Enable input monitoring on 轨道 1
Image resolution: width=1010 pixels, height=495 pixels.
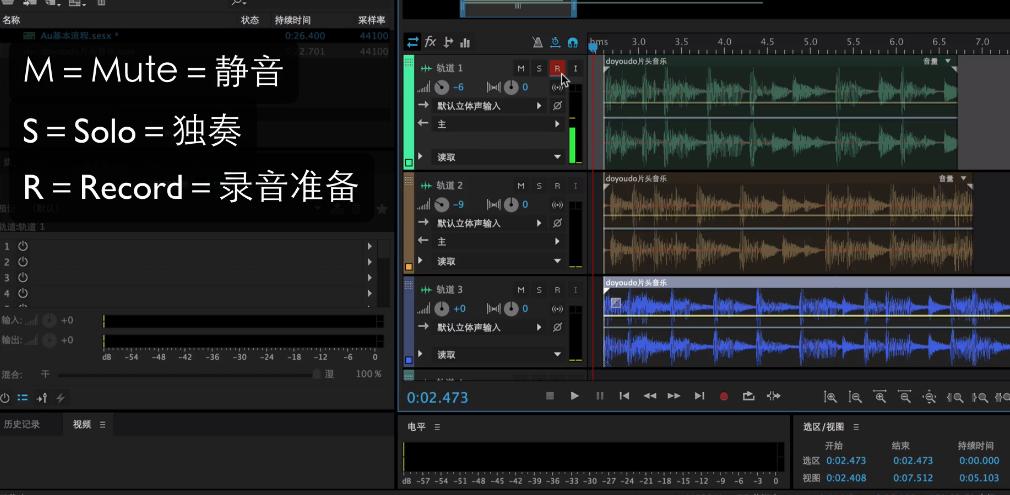575,68
